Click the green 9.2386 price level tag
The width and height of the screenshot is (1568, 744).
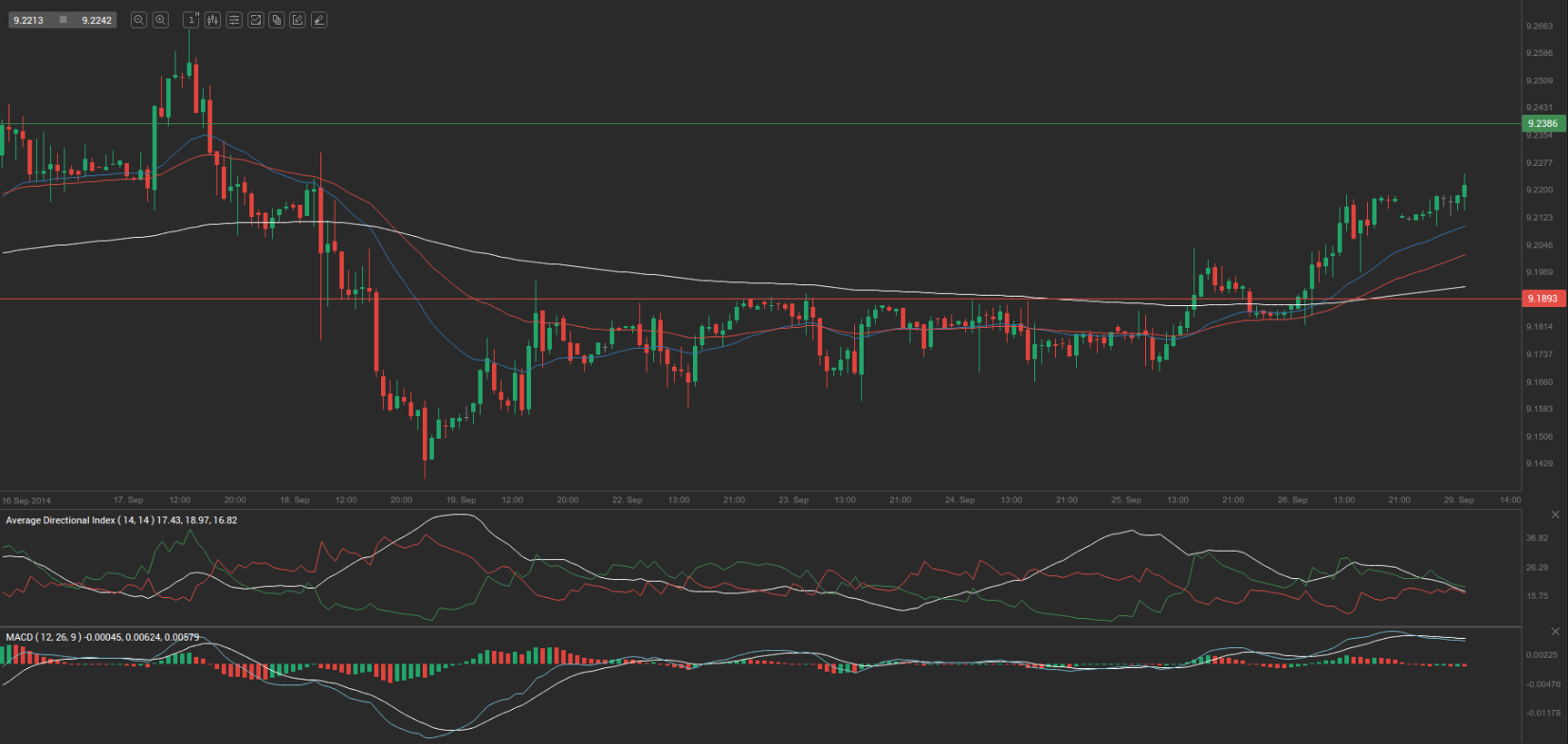tap(1542, 124)
